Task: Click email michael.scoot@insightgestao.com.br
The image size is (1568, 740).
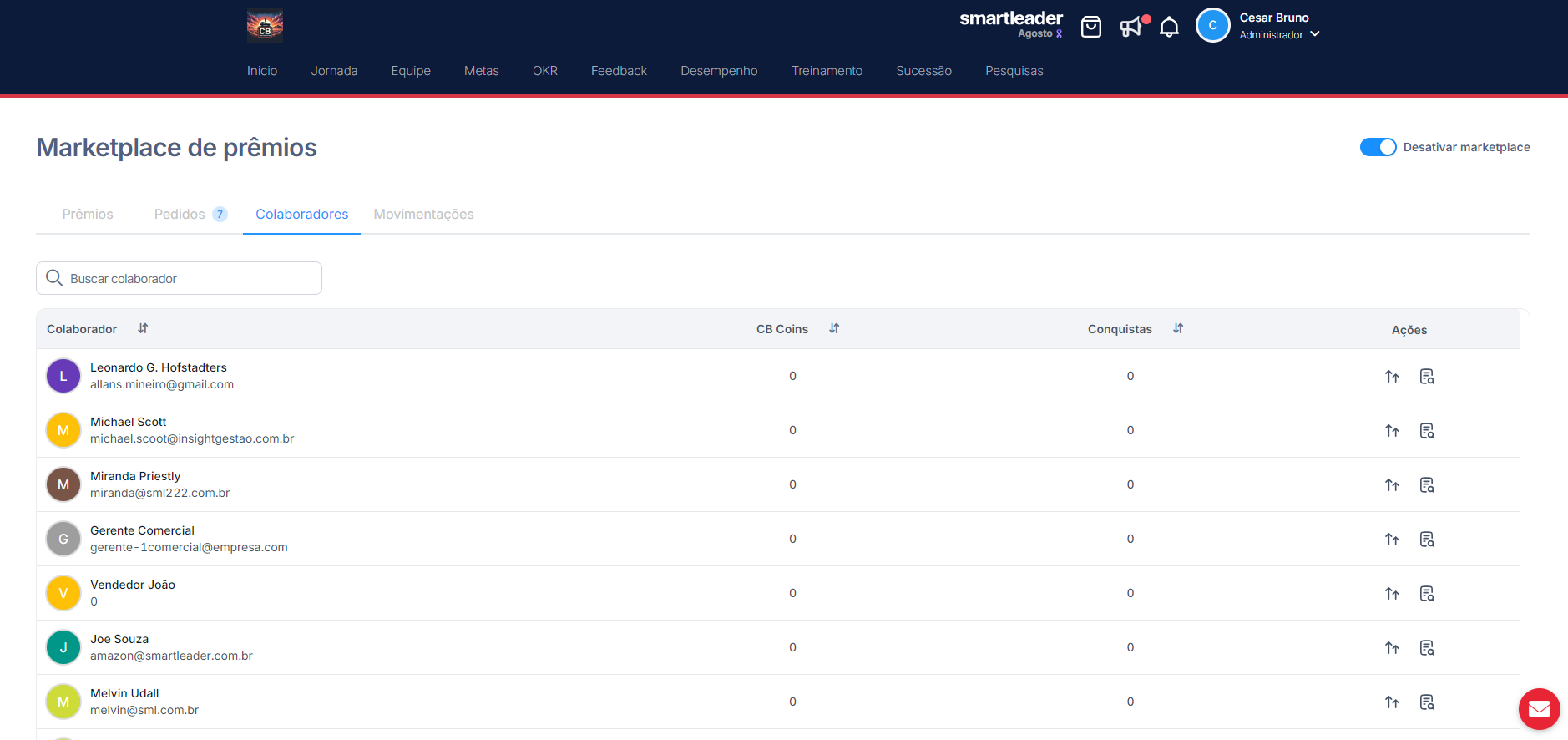Action: pos(192,438)
